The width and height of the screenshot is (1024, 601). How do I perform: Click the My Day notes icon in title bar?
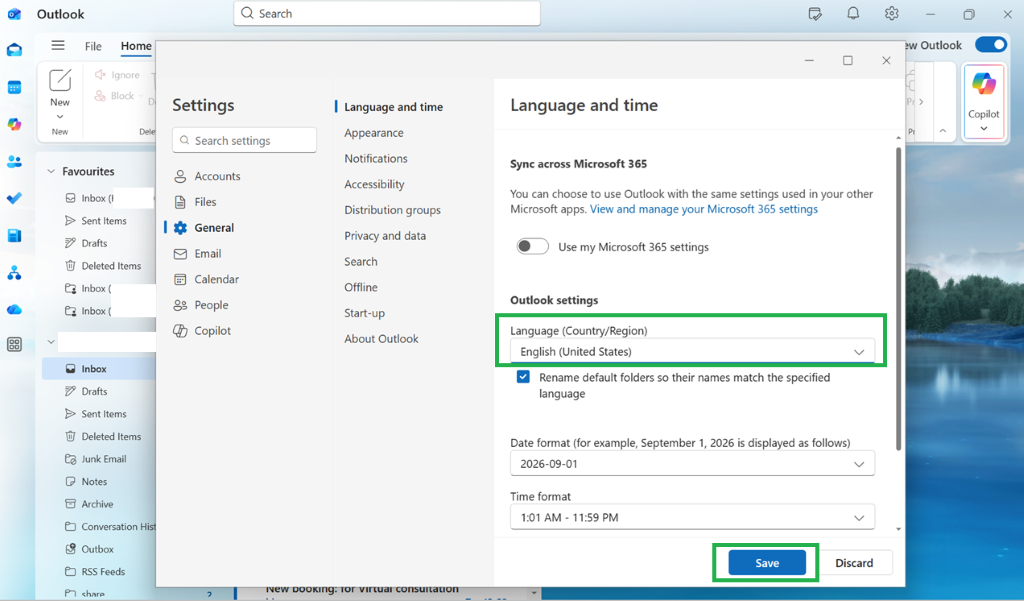814,14
